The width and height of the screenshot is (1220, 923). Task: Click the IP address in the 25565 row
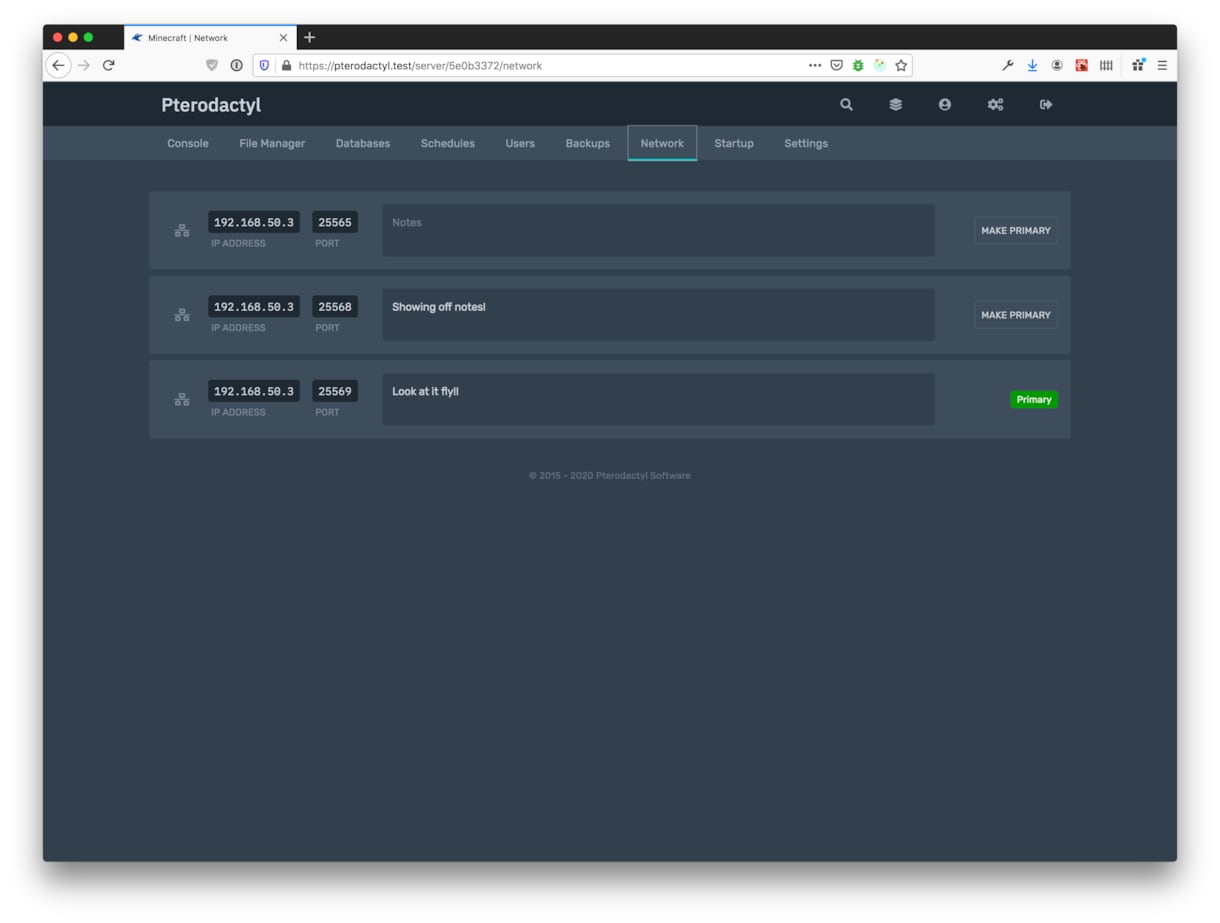pyautogui.click(x=254, y=222)
